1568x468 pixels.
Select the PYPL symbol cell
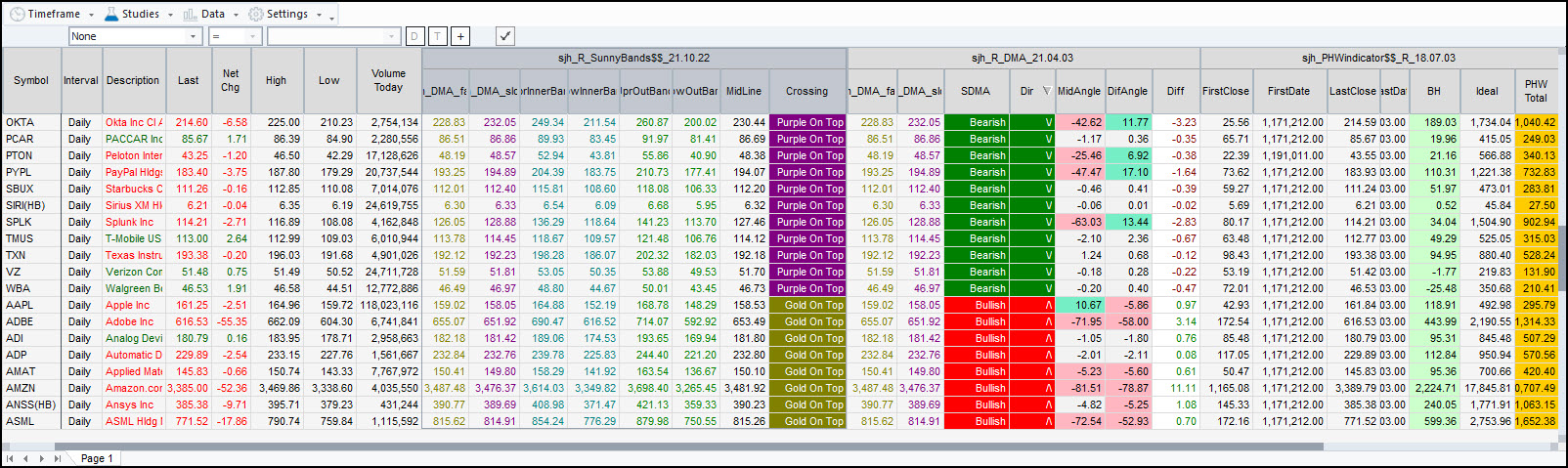coord(31,172)
